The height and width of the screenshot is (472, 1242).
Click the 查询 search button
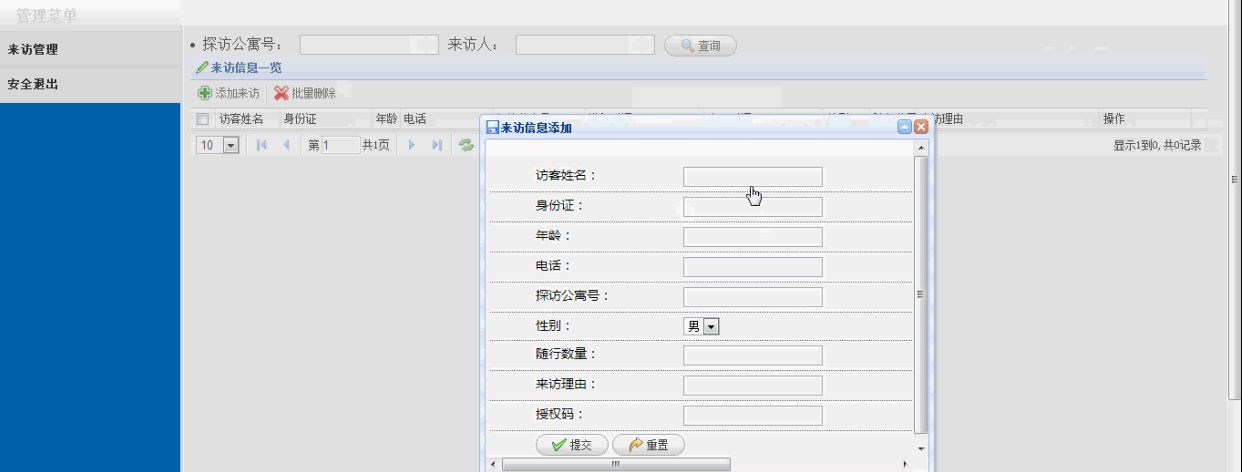[x=701, y=45]
